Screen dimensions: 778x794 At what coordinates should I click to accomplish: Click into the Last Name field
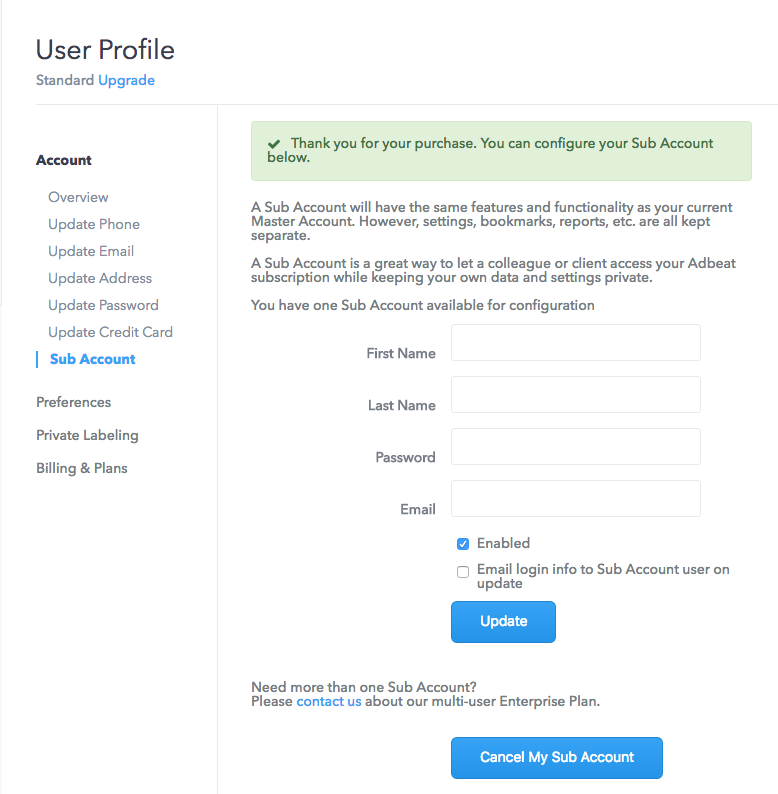point(576,394)
